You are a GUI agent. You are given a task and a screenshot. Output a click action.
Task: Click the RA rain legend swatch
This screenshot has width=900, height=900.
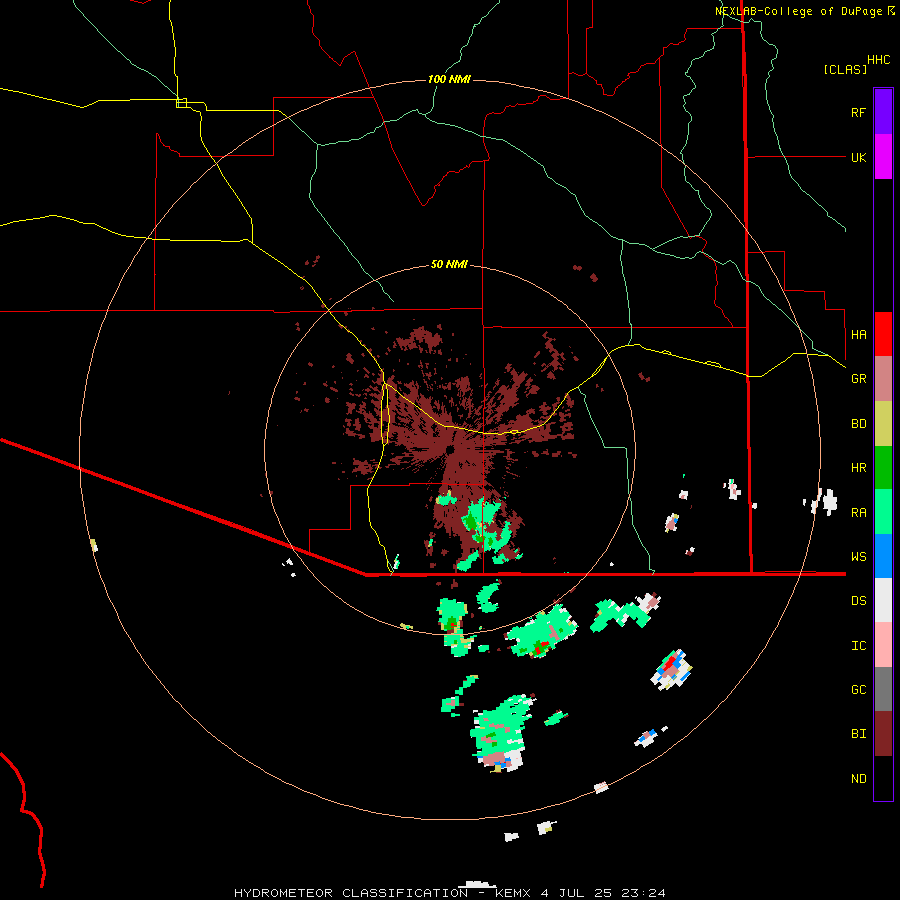[883, 512]
